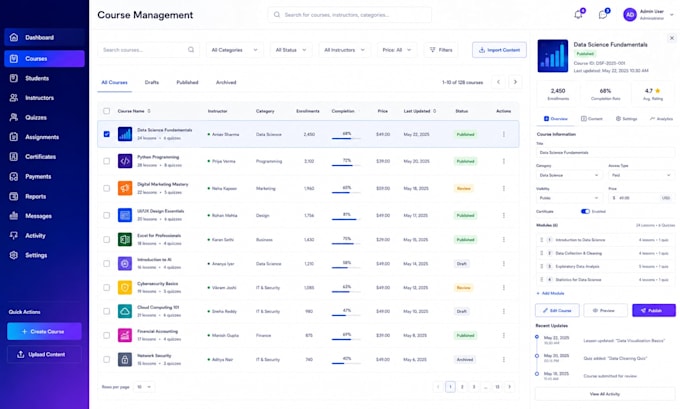Expand the admin user menu chevron
The height and width of the screenshot is (409, 680).
(x=672, y=15)
